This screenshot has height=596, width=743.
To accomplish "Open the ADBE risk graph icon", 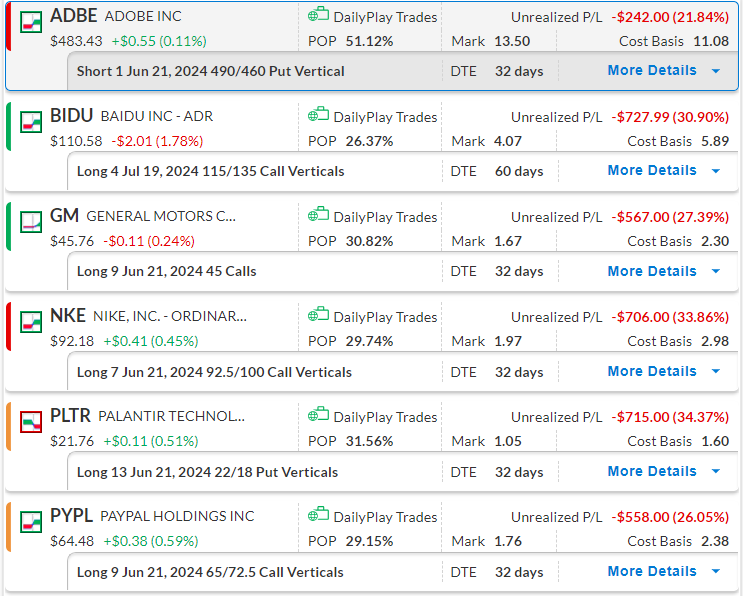I will pyautogui.click(x=31, y=22).
